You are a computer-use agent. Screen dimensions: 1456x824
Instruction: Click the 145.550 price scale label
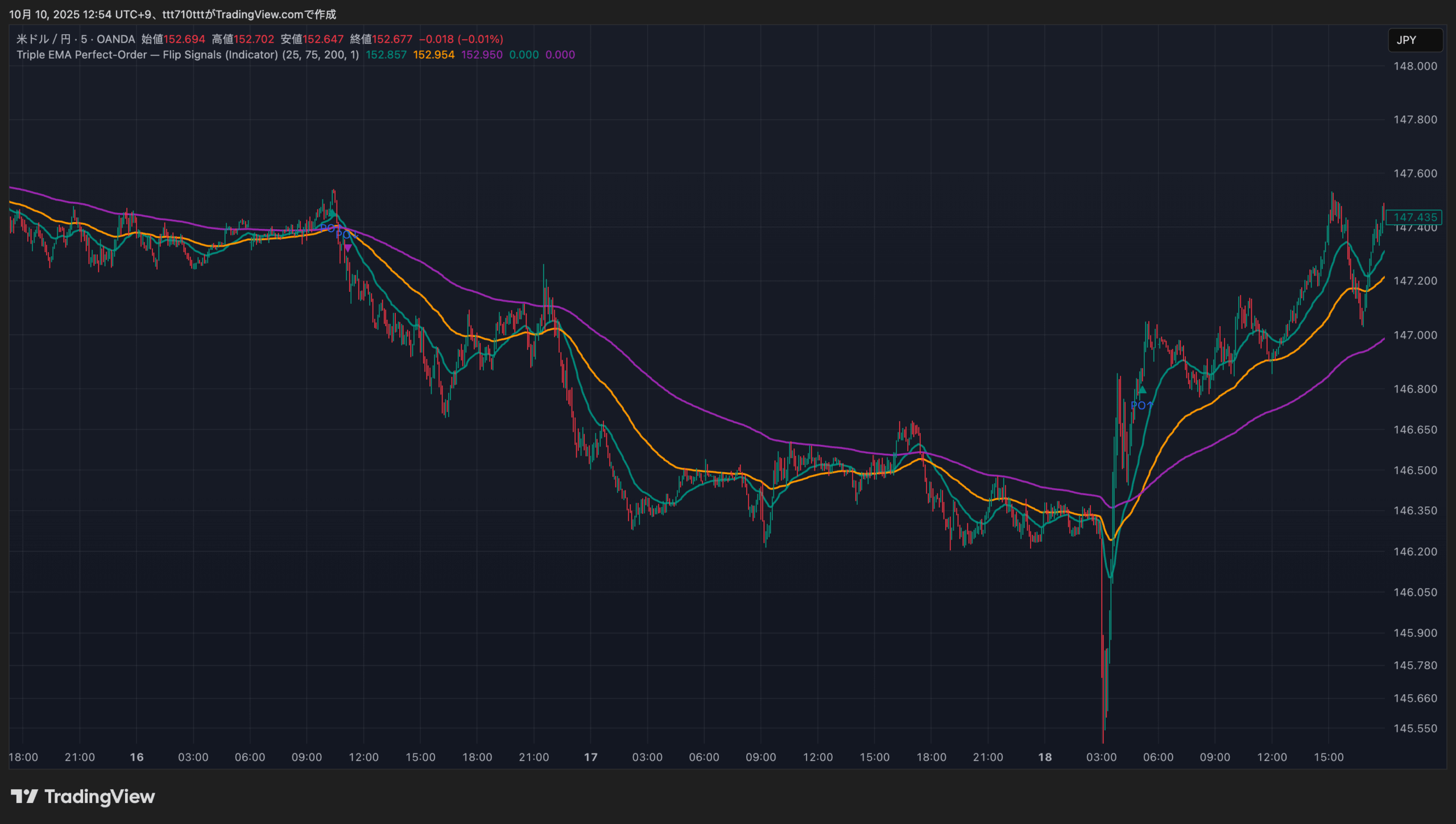[x=1414, y=728]
